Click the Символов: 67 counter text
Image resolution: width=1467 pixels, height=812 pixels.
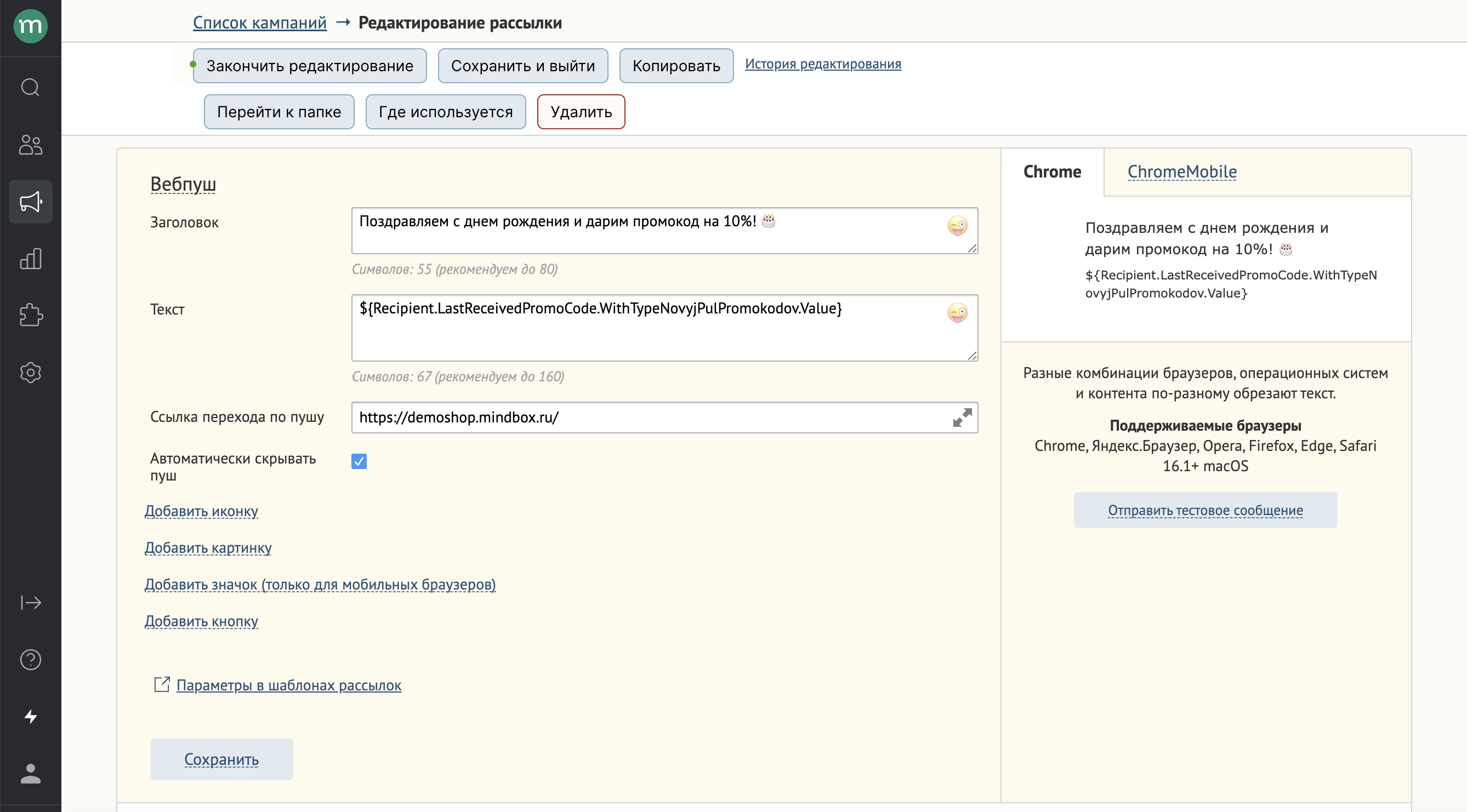458,377
